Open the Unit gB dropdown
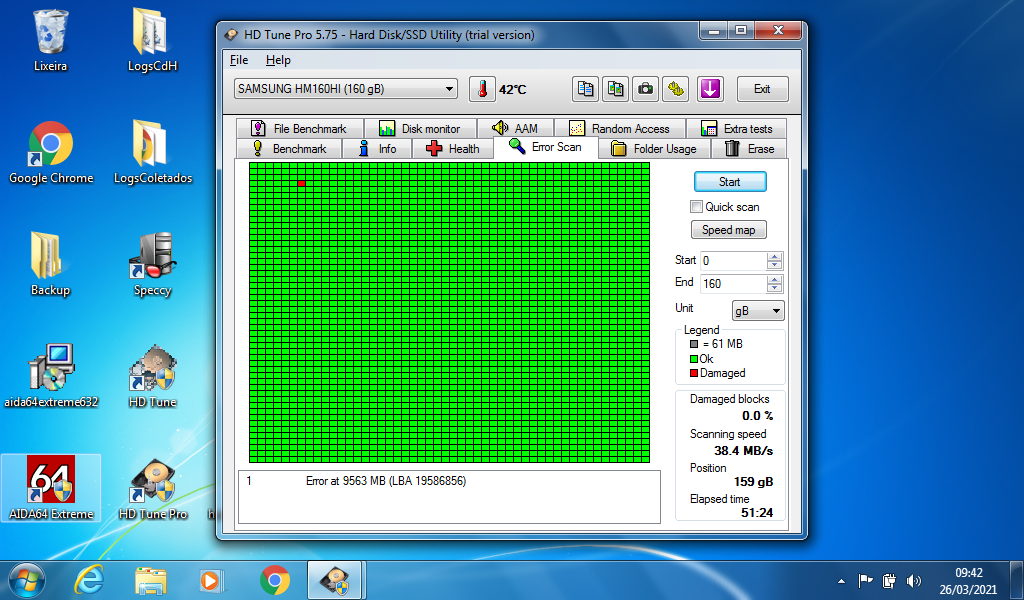The width and height of the screenshot is (1024, 600). 758,311
